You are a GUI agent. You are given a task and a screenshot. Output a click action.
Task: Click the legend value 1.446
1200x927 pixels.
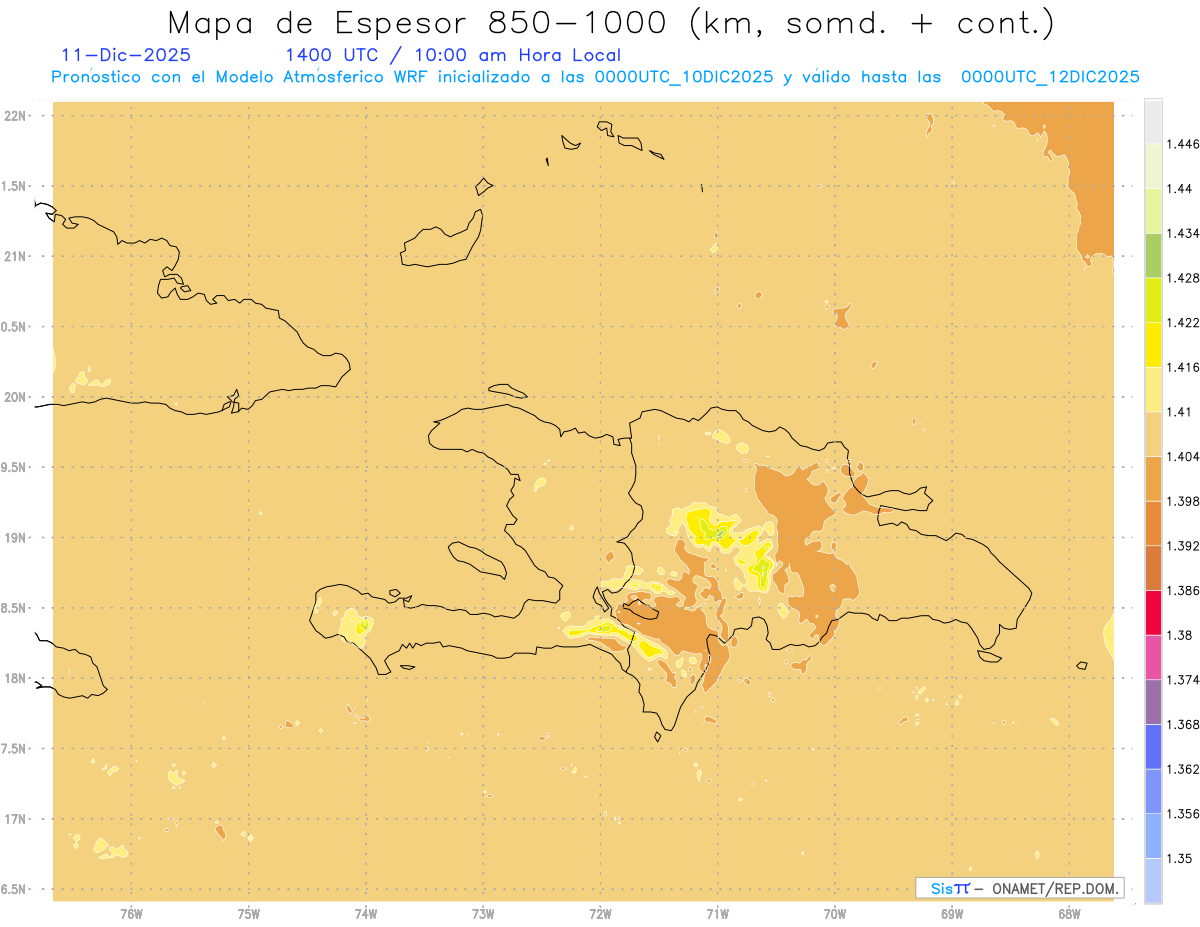(x=1183, y=144)
